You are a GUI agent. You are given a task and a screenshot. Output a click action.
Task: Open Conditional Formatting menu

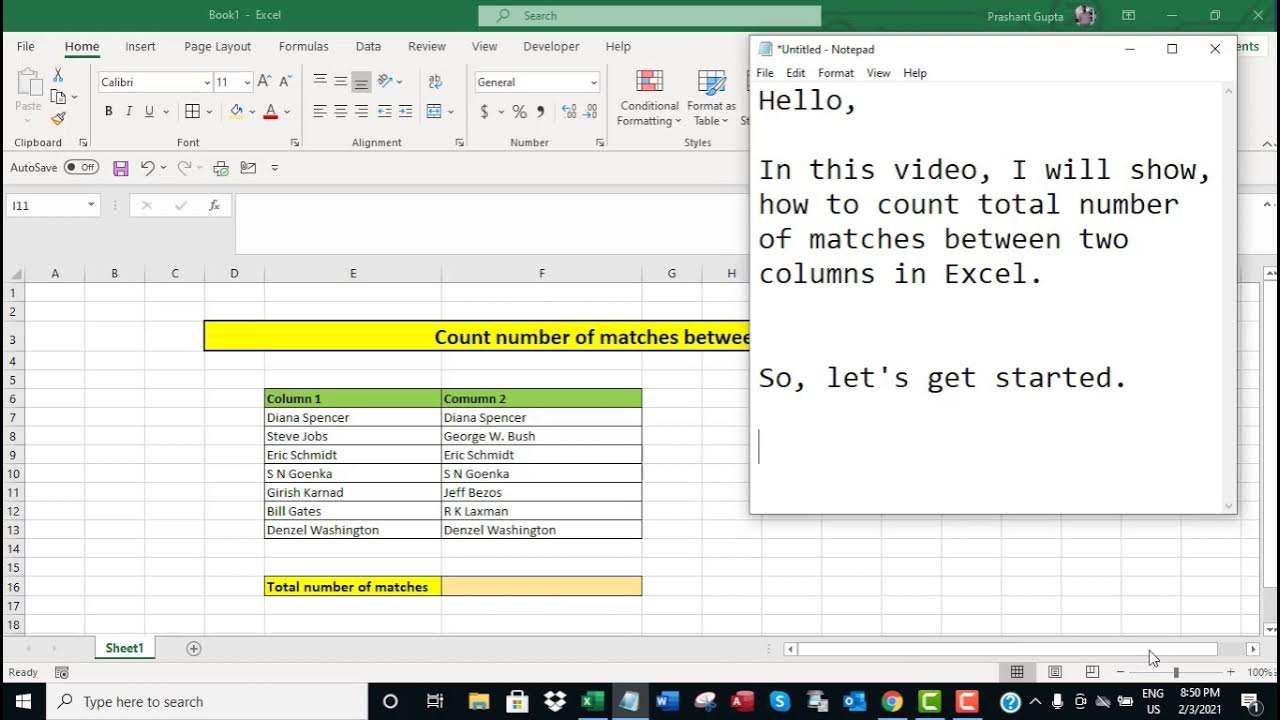tap(649, 98)
